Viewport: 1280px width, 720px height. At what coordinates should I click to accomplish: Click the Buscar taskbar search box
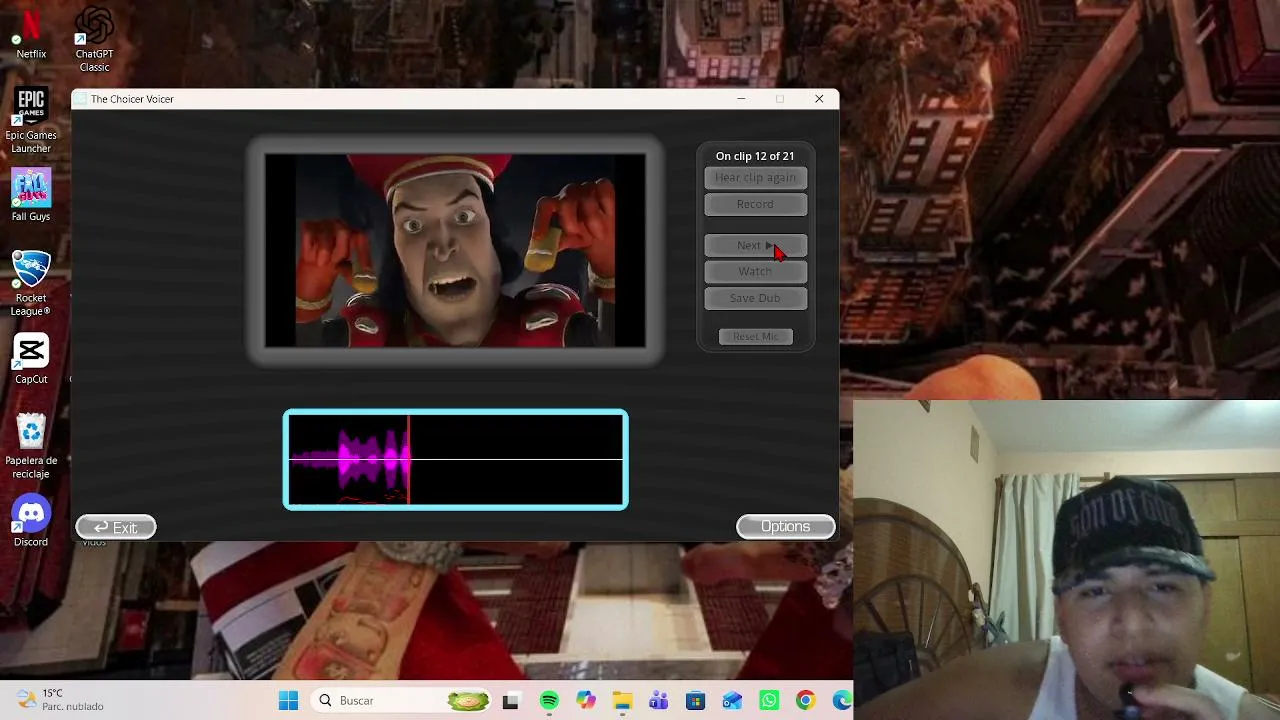400,701
